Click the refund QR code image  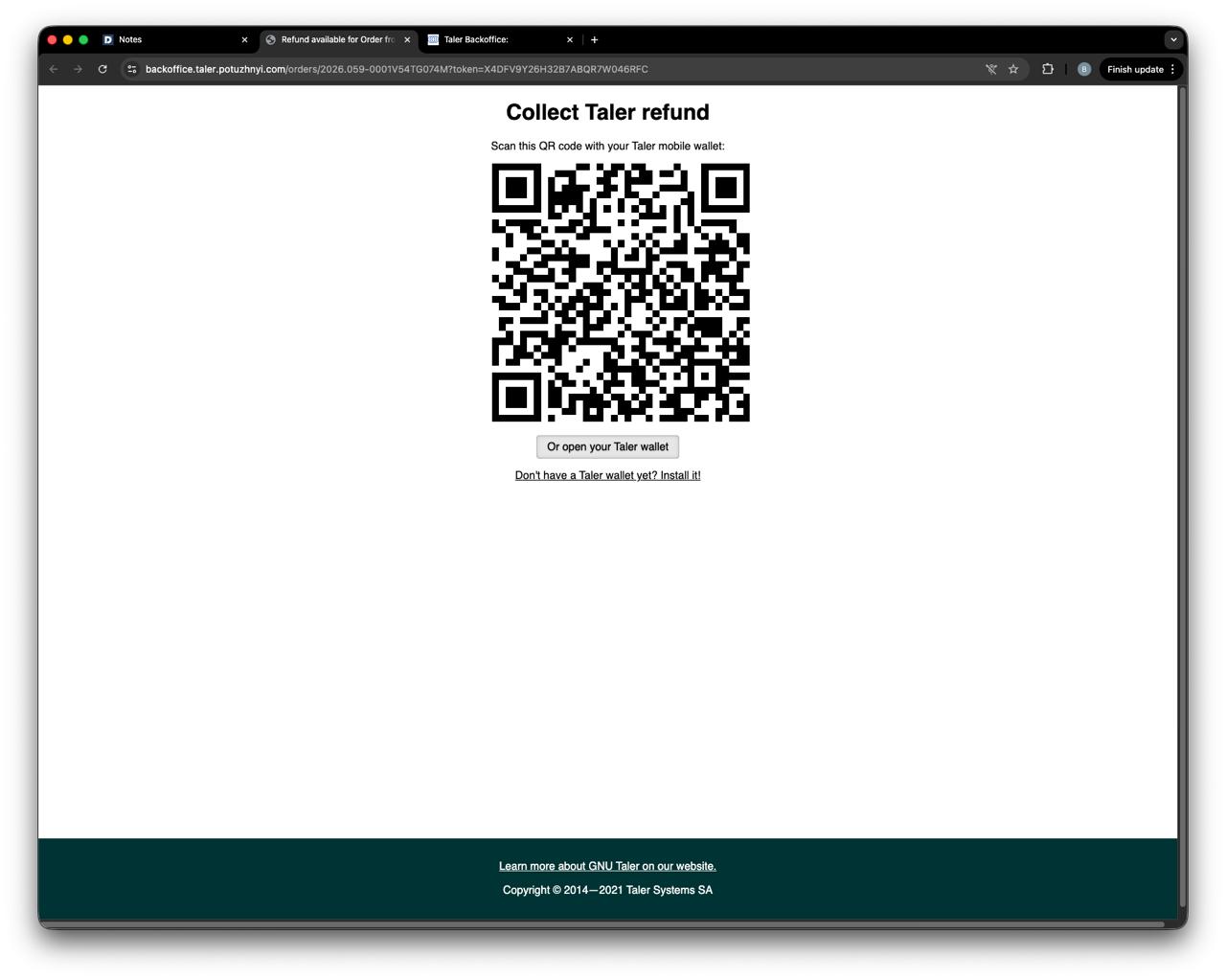tap(621, 292)
